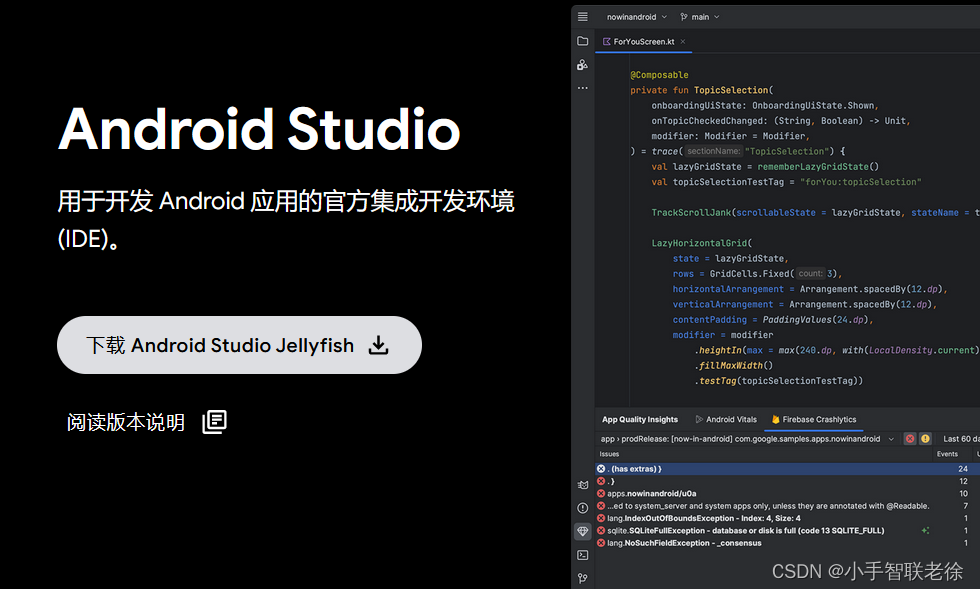The height and width of the screenshot is (591, 980).
Task: Click error icon on NoSuchFieldException row
Action: coord(601,543)
